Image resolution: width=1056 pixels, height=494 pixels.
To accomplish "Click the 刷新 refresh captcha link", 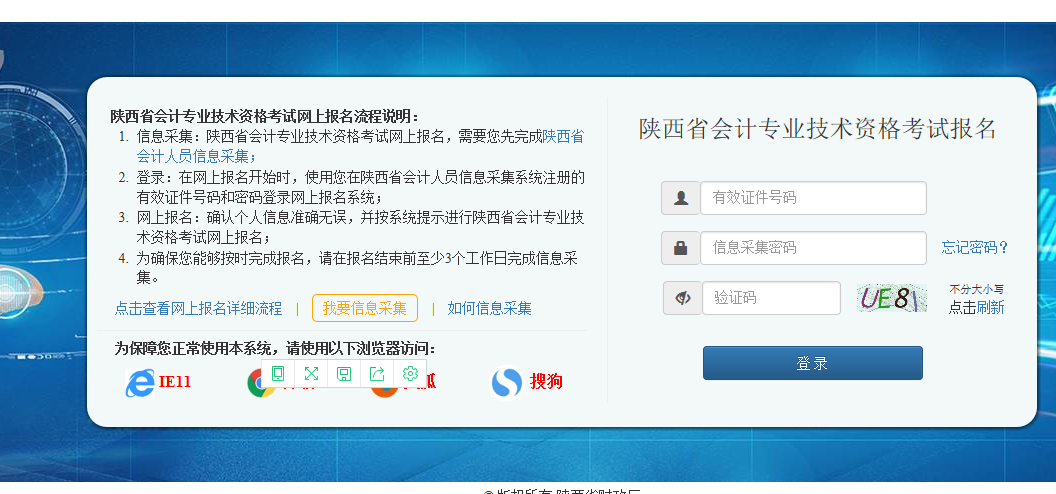I will (x=990, y=308).
